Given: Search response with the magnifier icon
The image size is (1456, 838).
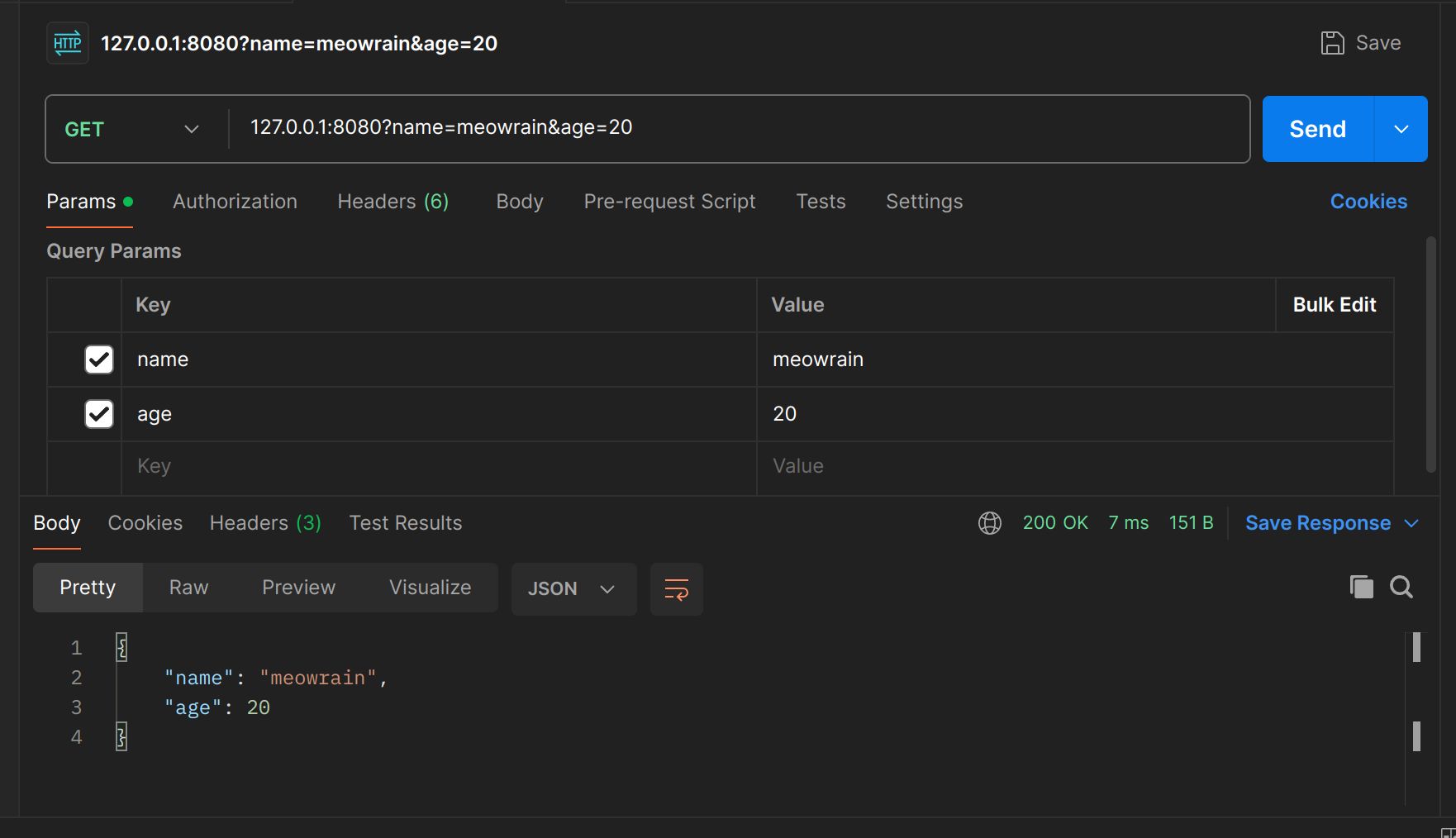Looking at the screenshot, I should point(1401,587).
